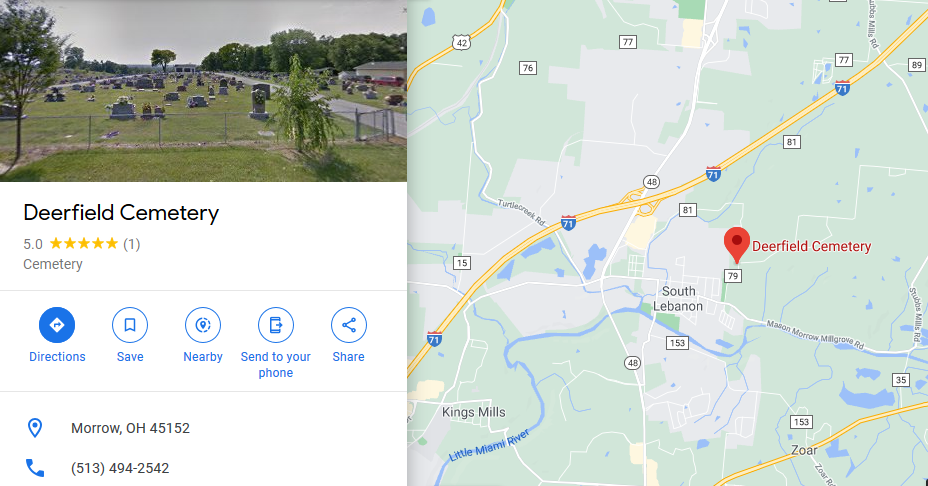928x486 pixels.
Task: Click the Deerfield Cemetery map label
Action: [x=811, y=246]
